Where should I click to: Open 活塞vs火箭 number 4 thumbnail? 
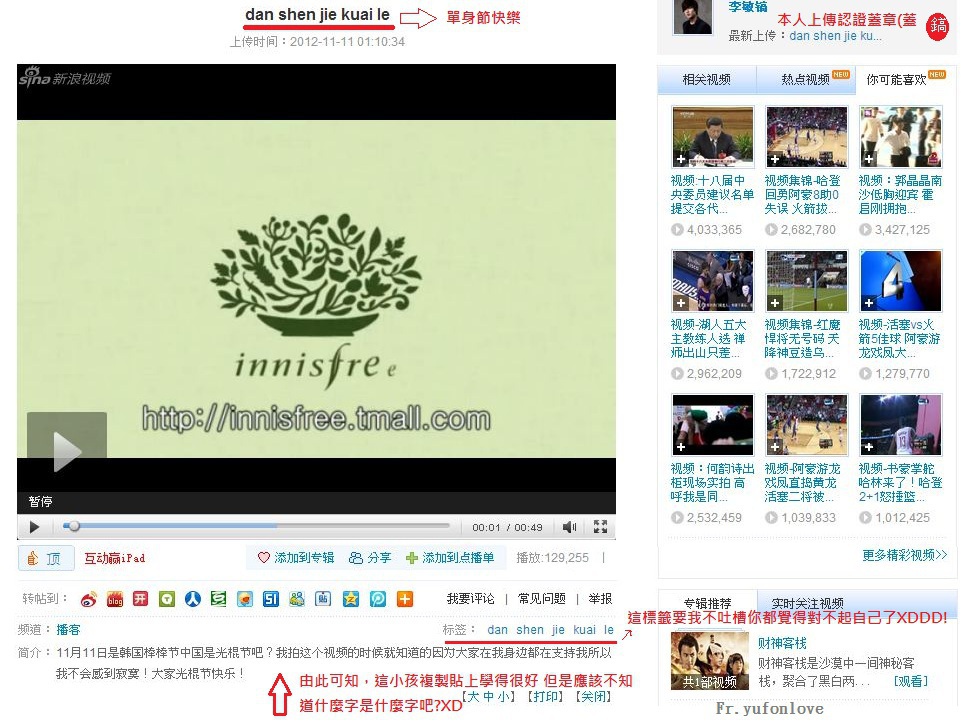click(900, 281)
